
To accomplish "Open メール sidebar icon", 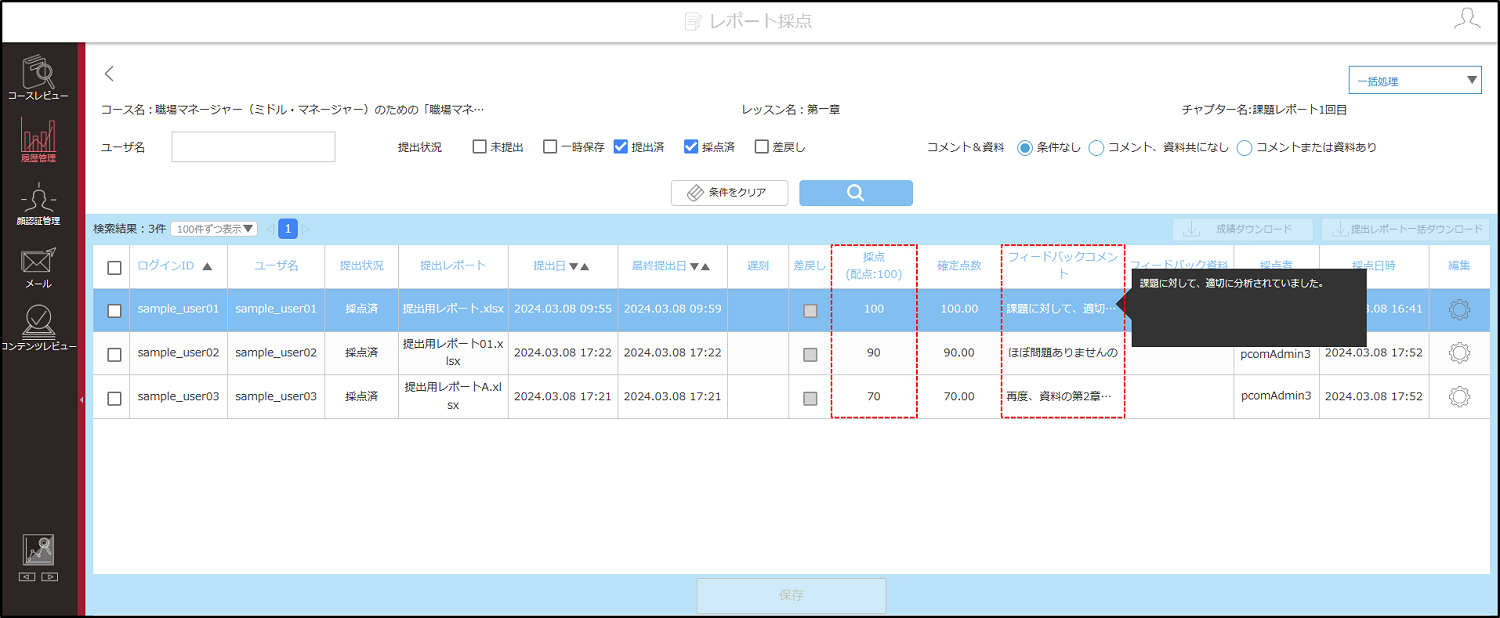I will tap(38, 268).
